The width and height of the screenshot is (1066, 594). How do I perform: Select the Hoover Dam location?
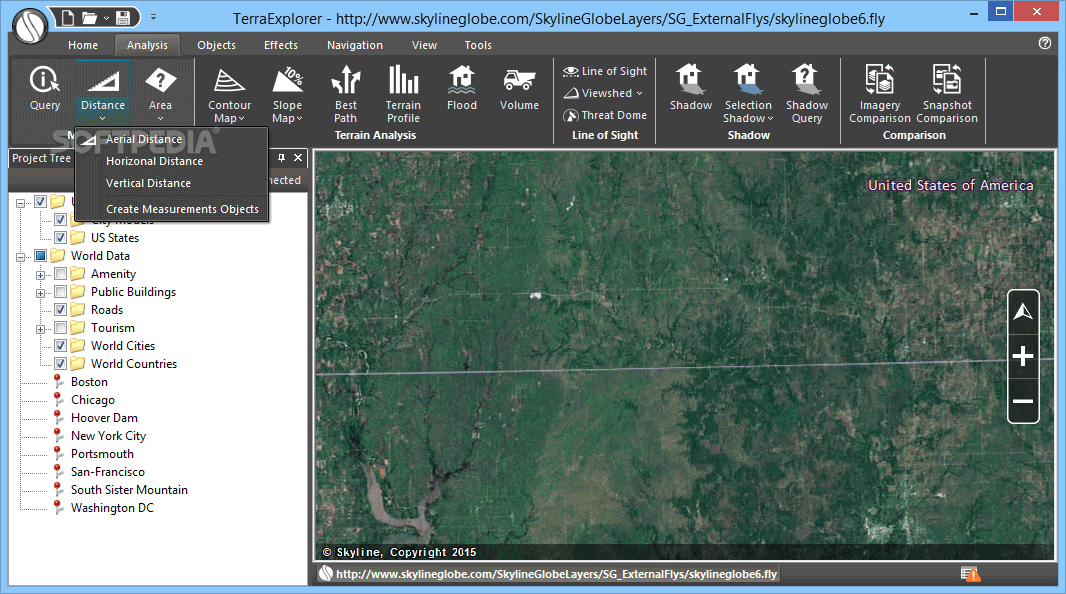tap(104, 418)
